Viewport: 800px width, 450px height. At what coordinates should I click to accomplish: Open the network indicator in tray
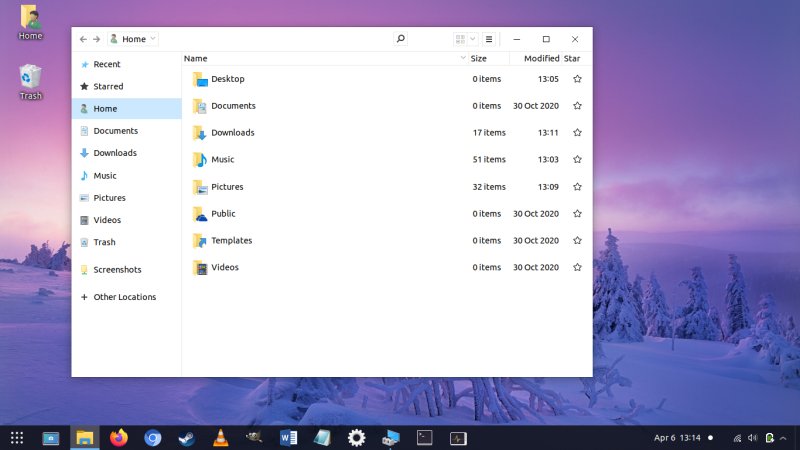click(x=737, y=438)
